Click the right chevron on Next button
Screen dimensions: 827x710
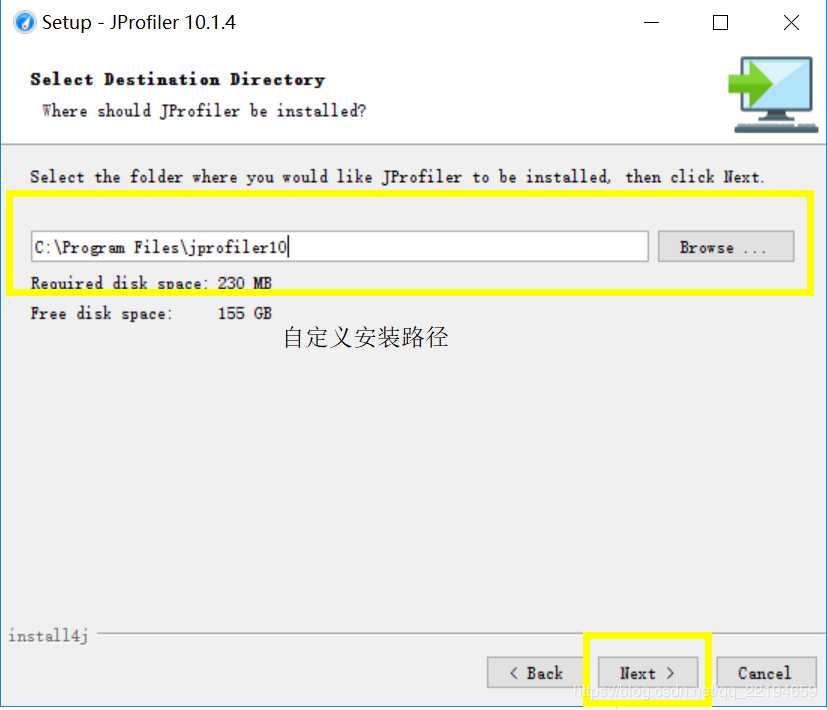click(670, 673)
